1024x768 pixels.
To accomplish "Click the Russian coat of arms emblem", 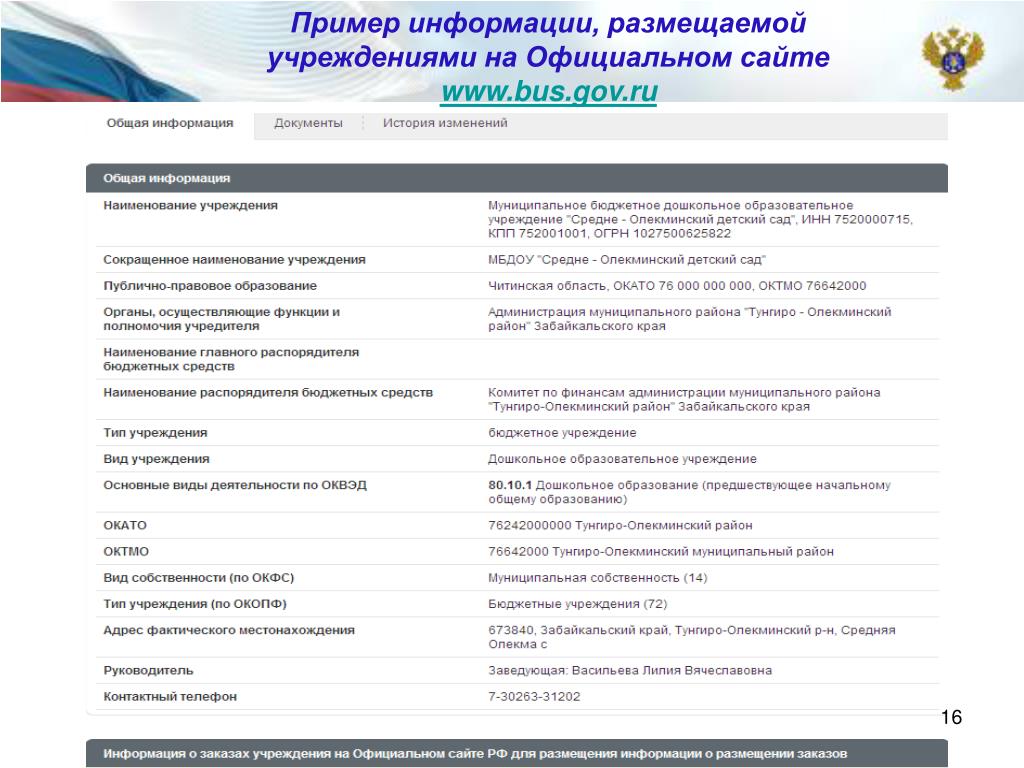I will tap(953, 58).
